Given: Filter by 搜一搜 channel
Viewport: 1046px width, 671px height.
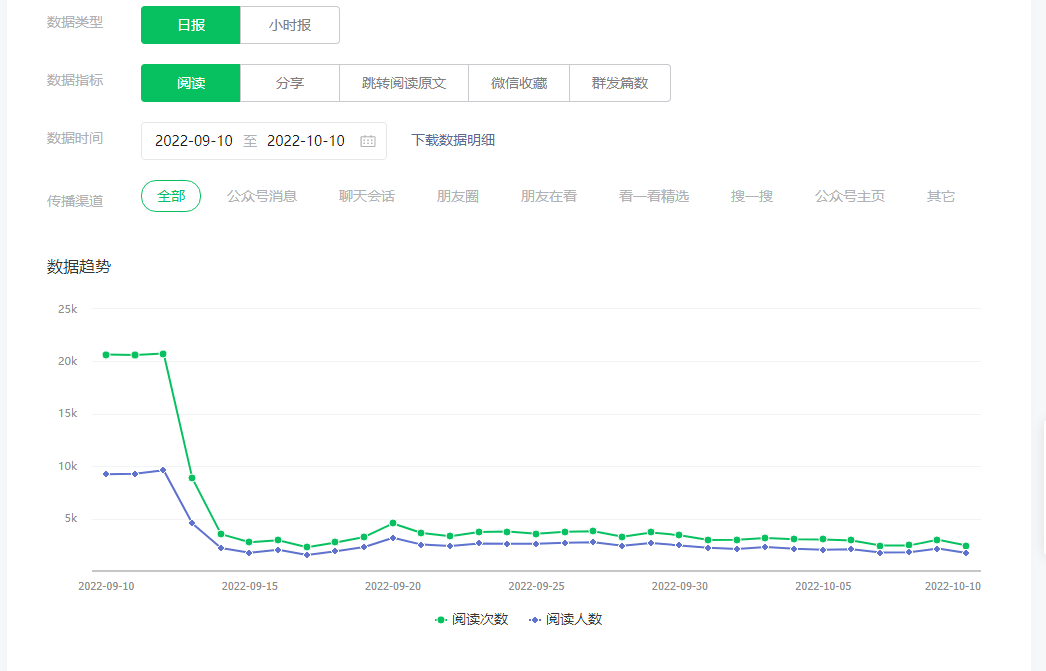Looking at the screenshot, I should pyautogui.click(x=752, y=196).
